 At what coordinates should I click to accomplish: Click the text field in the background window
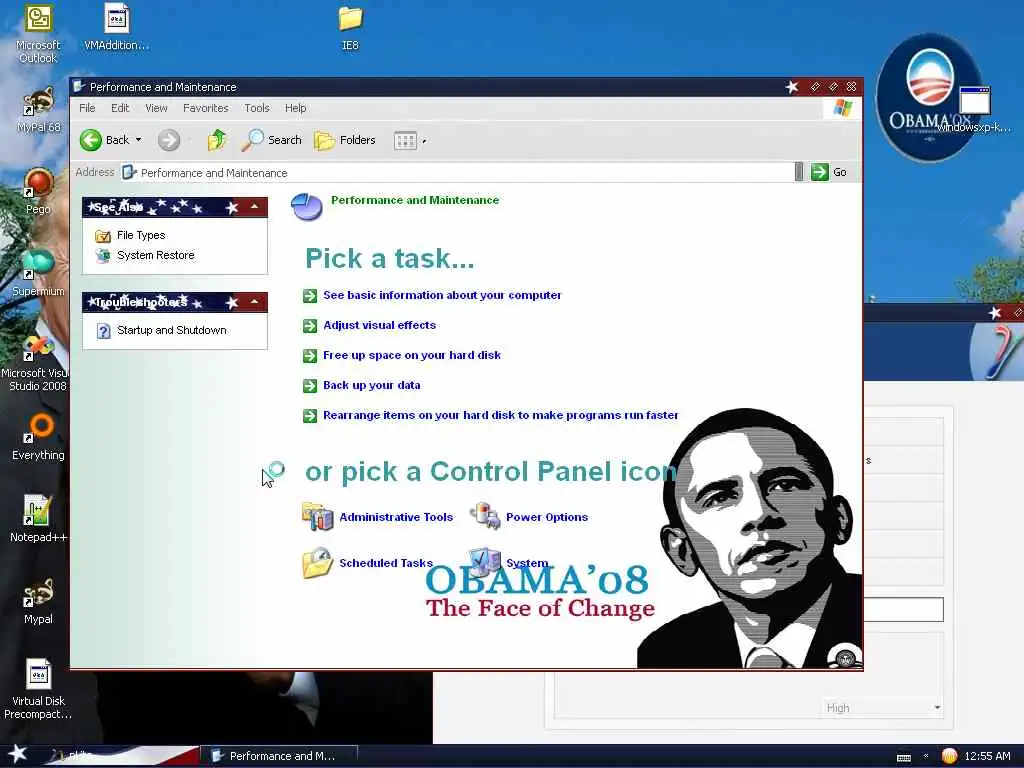coord(904,609)
